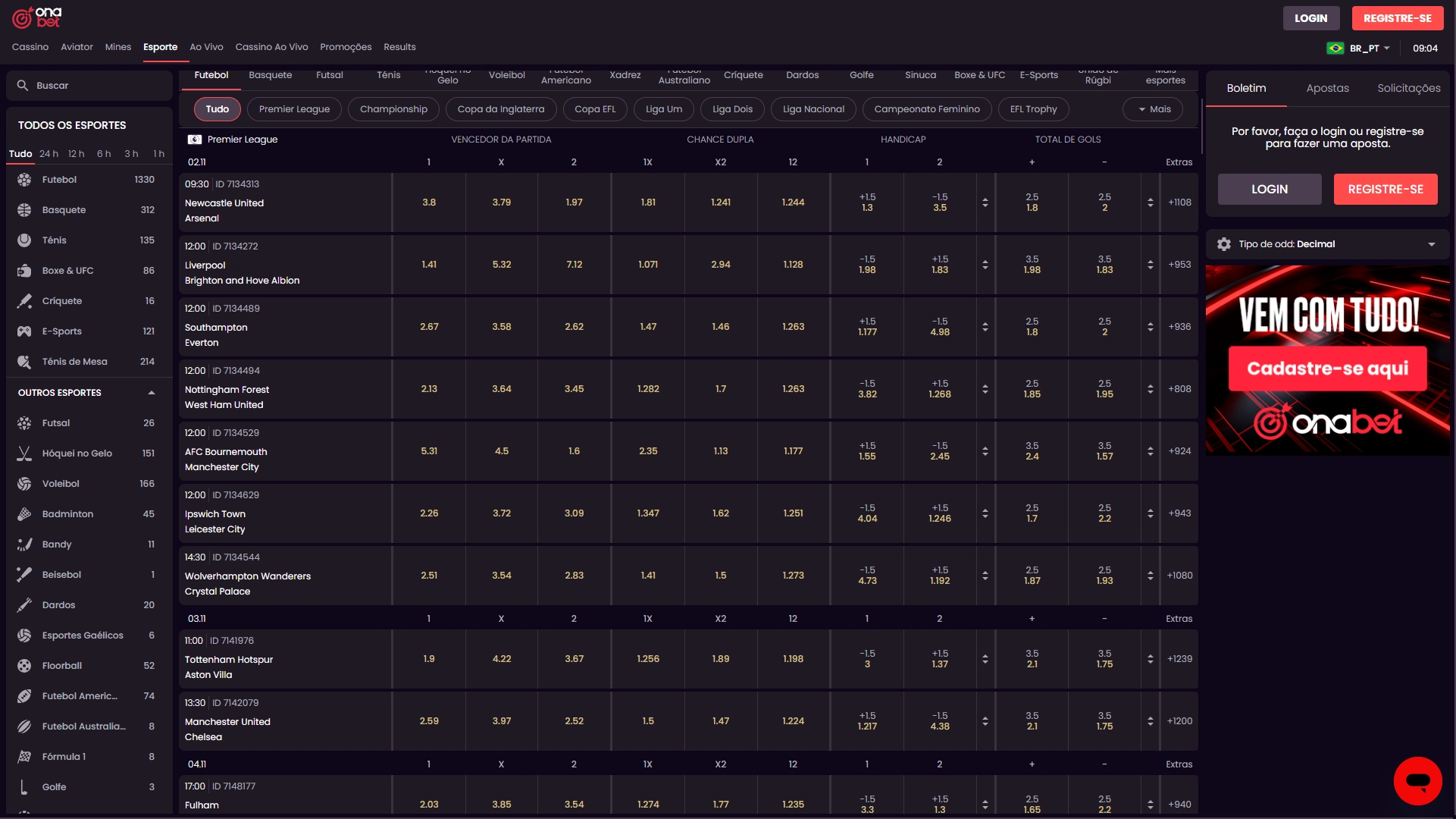Toggle the Liga Dois filter chip
Image resolution: width=1456 pixels, height=819 pixels.
click(x=732, y=109)
